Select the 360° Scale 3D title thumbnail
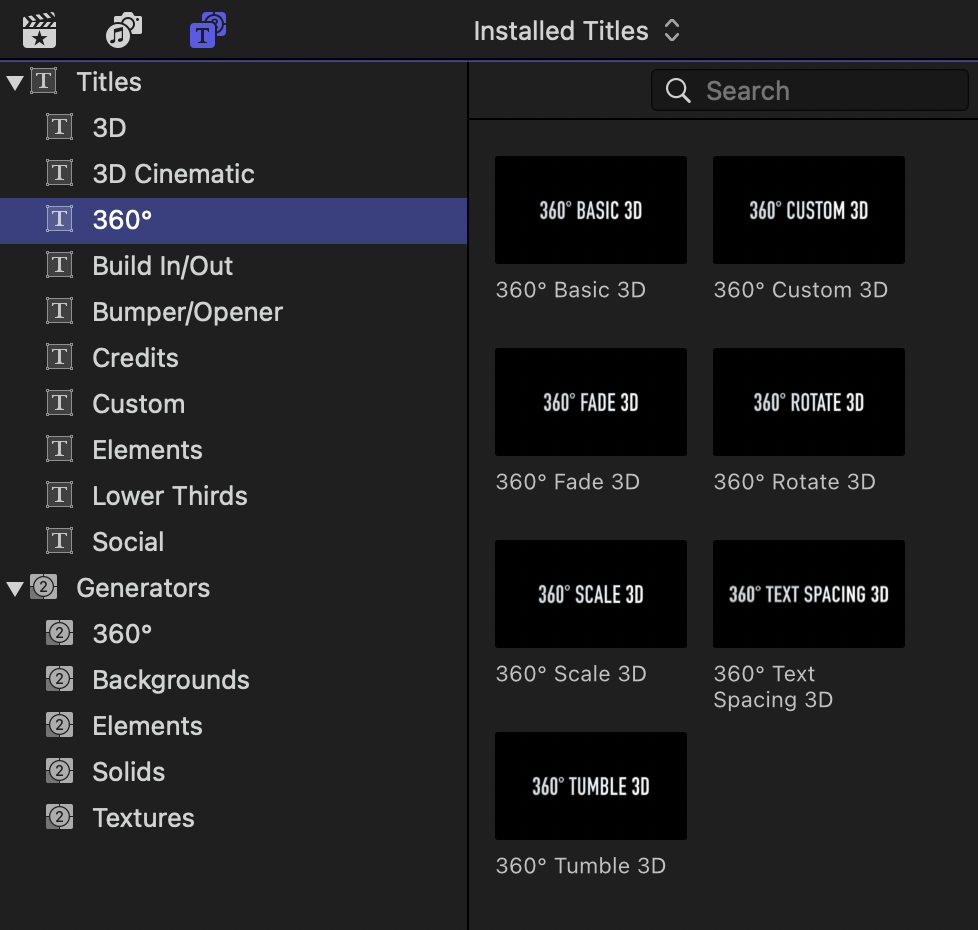This screenshot has width=978, height=930. (591, 594)
